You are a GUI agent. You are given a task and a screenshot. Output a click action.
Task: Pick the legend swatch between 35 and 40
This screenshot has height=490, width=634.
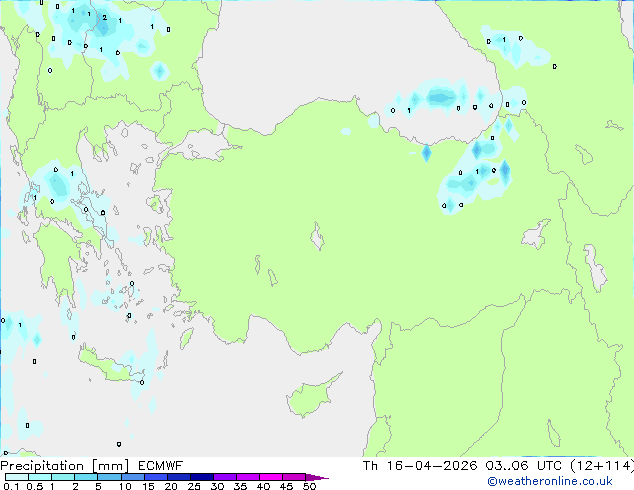point(248,477)
